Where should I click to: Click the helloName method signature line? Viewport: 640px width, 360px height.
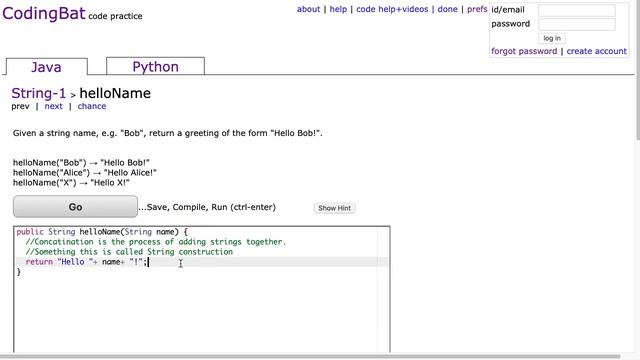click(x=102, y=232)
